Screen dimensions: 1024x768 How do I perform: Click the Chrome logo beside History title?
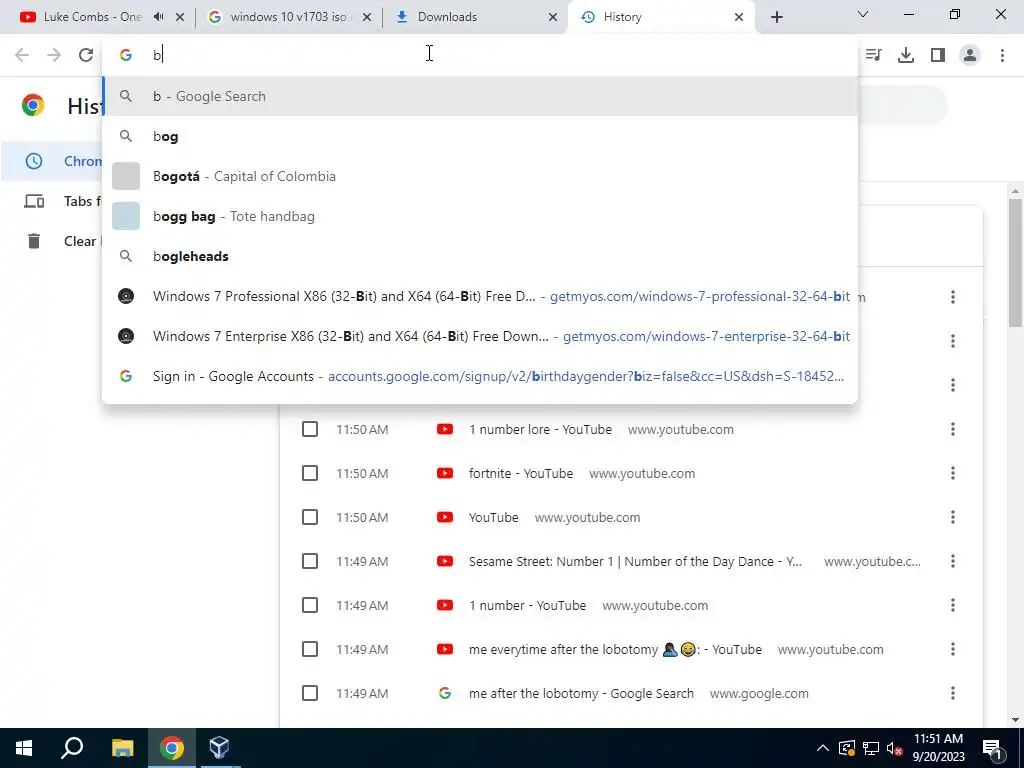(x=33, y=105)
